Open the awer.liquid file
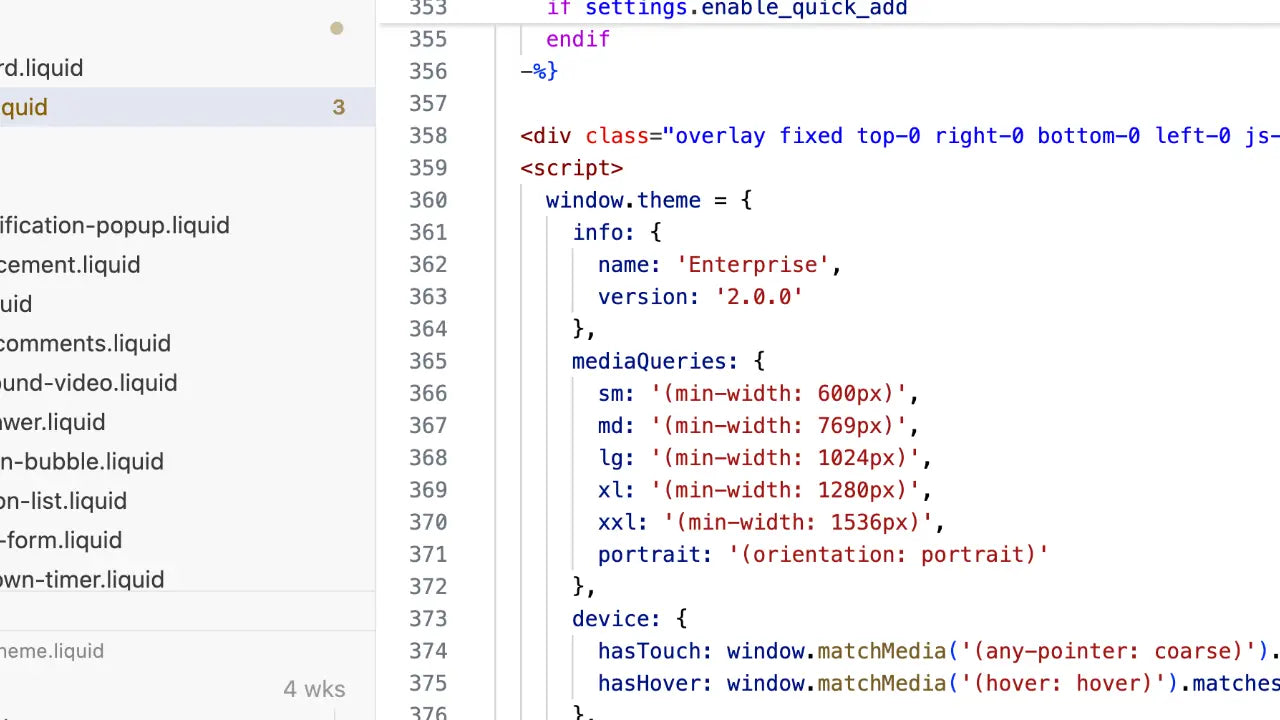 [52, 422]
